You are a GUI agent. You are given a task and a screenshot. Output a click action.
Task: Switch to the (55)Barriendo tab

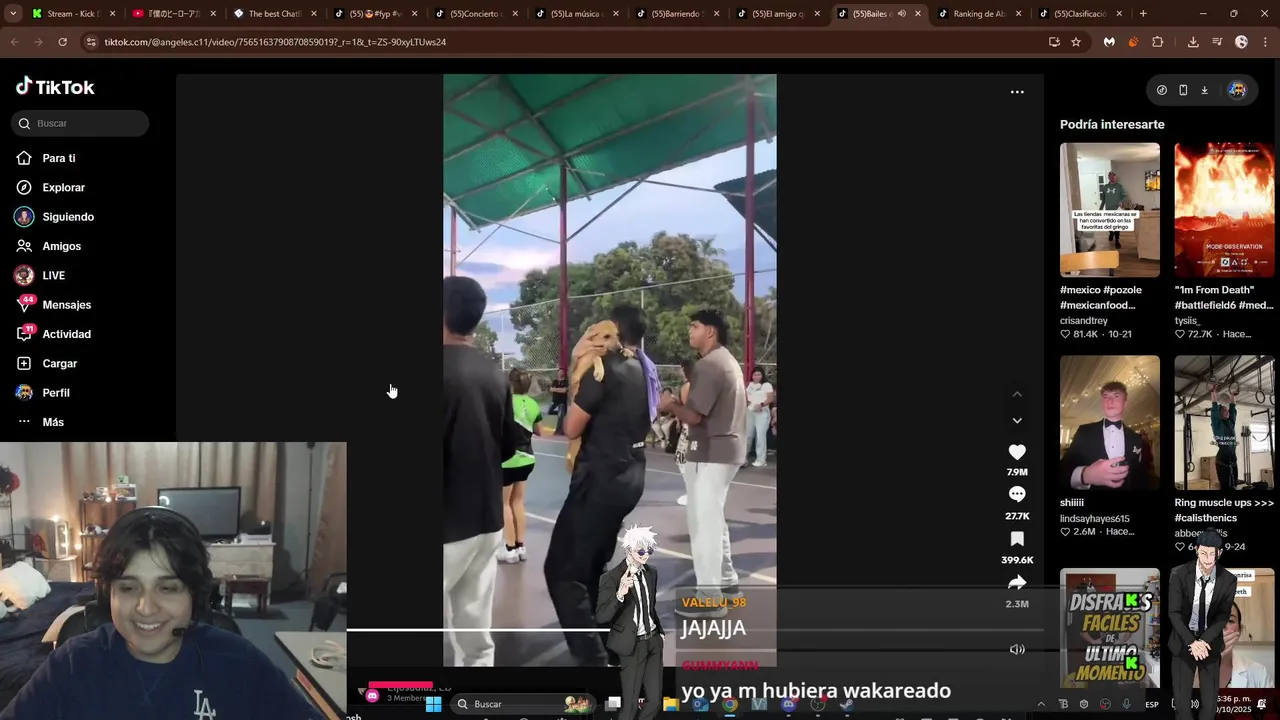click(676, 14)
